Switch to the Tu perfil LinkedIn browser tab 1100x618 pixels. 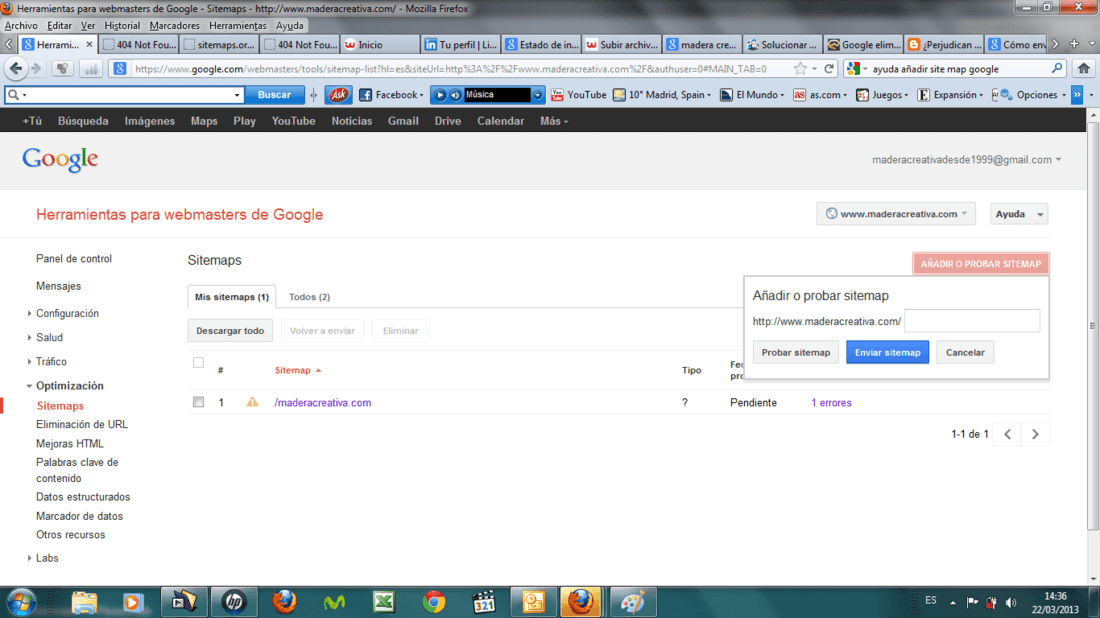pyautogui.click(x=461, y=44)
